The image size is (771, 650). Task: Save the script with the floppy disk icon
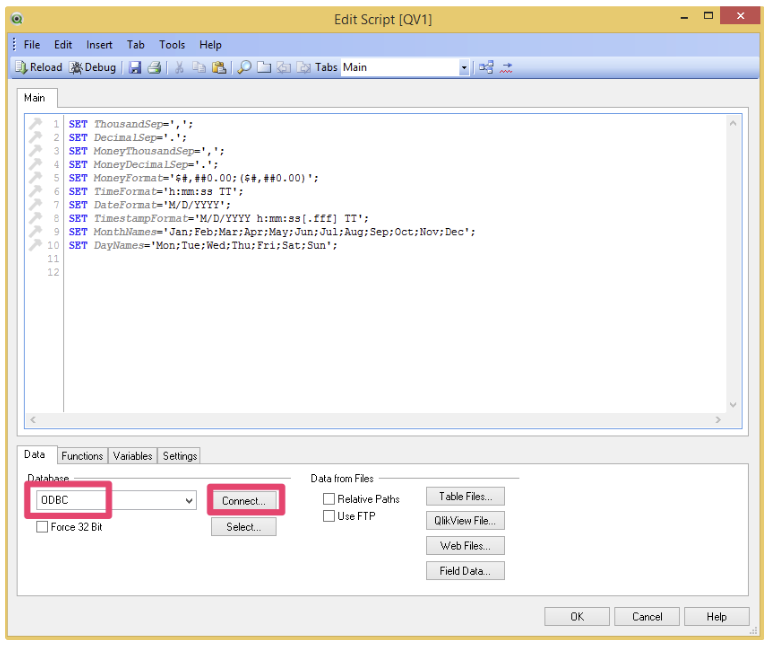135,68
